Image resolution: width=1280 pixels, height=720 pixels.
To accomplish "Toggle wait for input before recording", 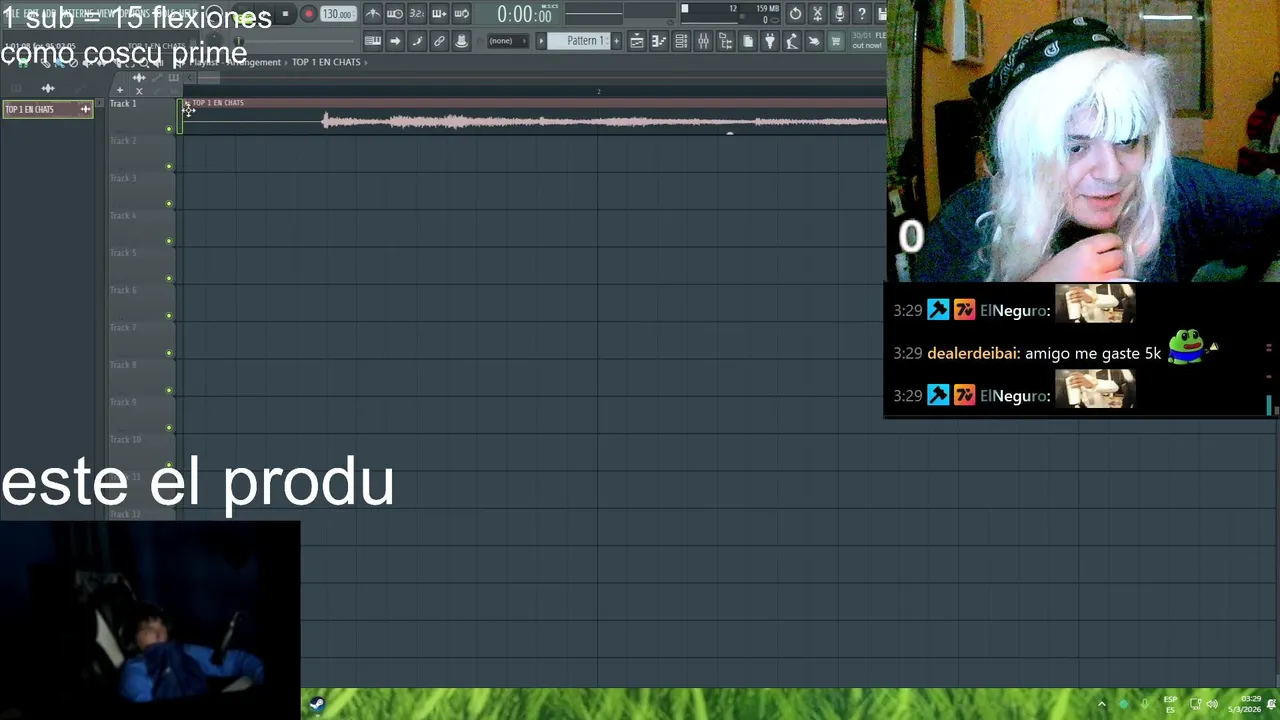I will click(x=395, y=14).
